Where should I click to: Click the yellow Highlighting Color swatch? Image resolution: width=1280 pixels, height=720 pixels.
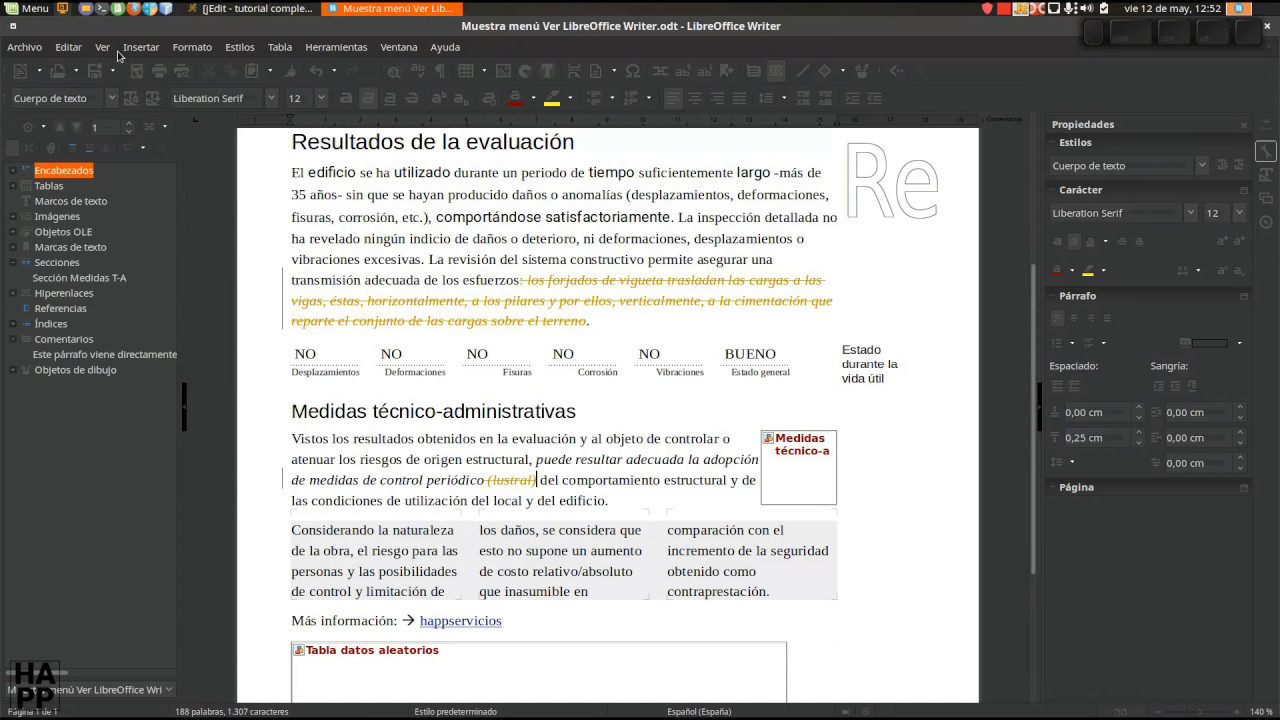click(x=552, y=98)
